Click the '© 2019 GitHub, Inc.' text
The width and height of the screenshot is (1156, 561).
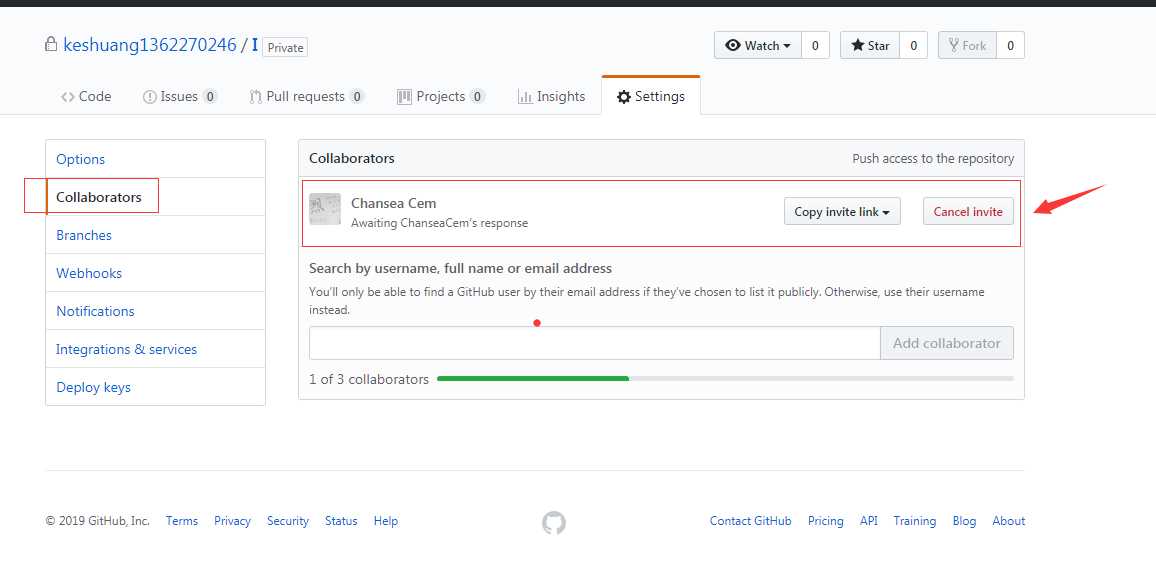click(97, 521)
